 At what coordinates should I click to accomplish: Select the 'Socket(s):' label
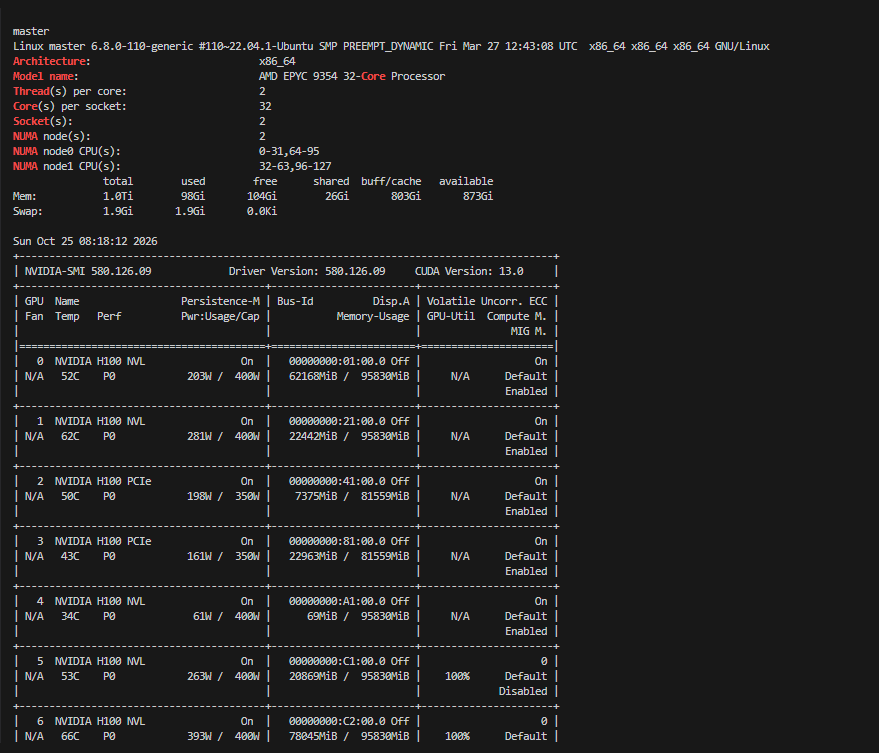tap(43, 122)
